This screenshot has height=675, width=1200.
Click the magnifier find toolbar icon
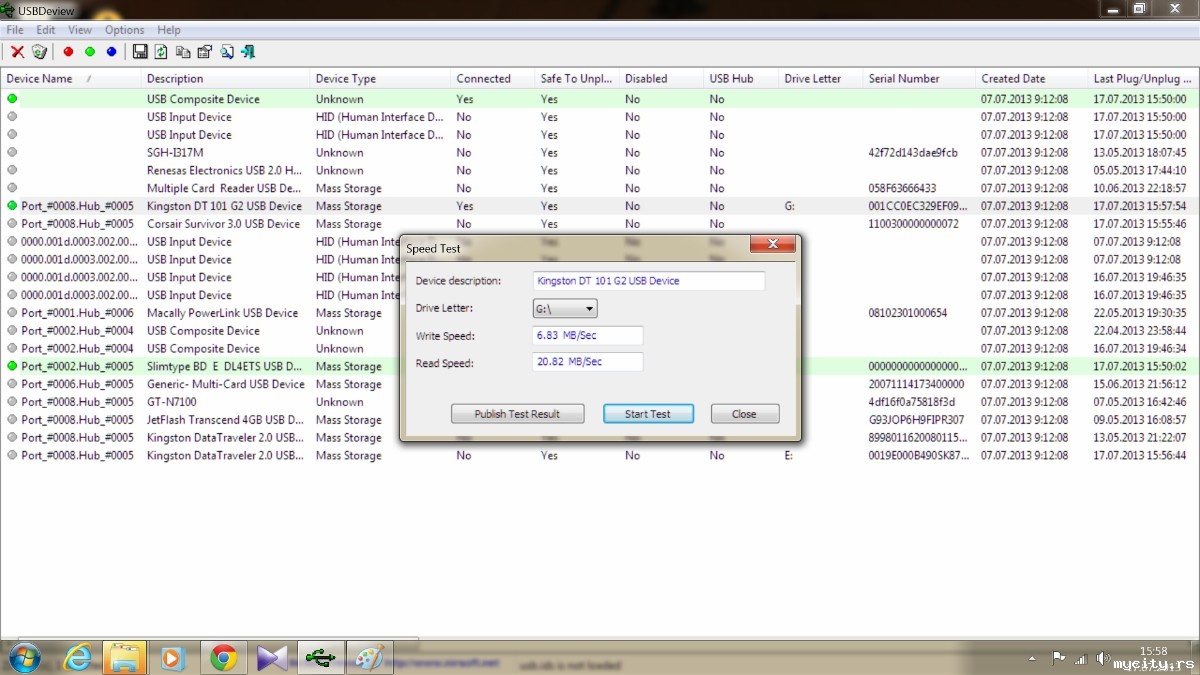click(227, 52)
